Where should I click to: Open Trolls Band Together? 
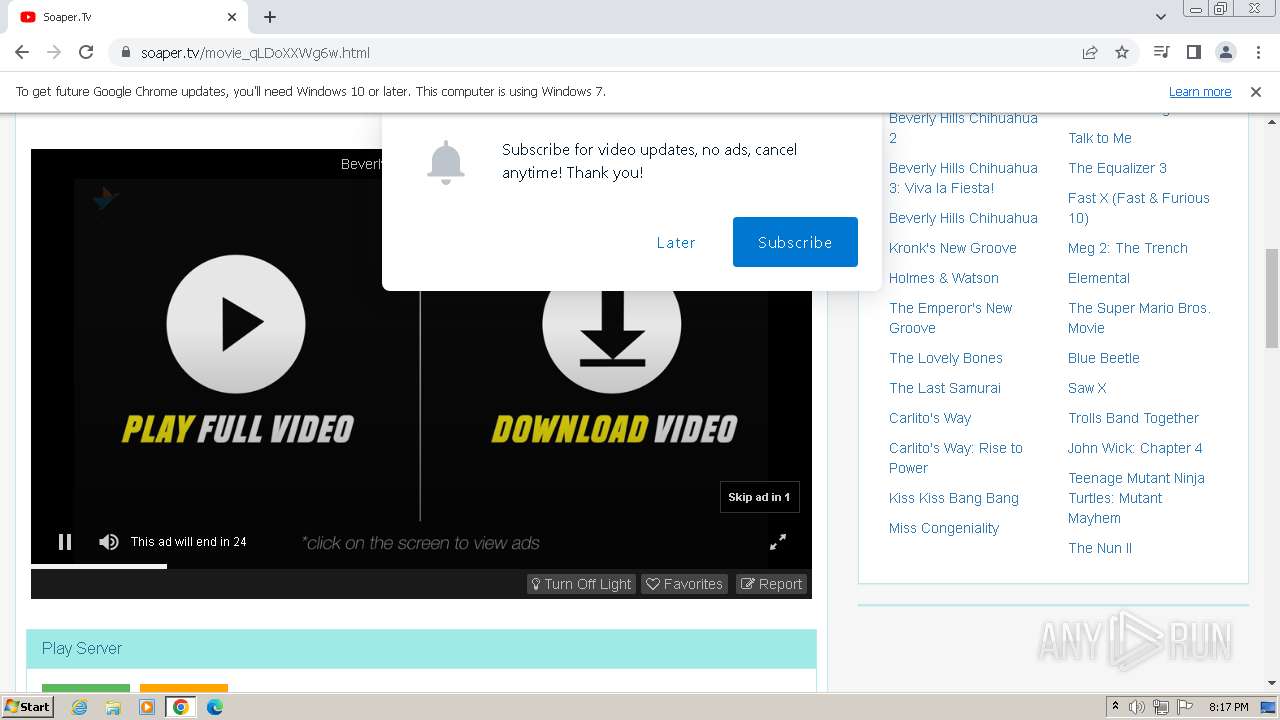tap(1133, 418)
